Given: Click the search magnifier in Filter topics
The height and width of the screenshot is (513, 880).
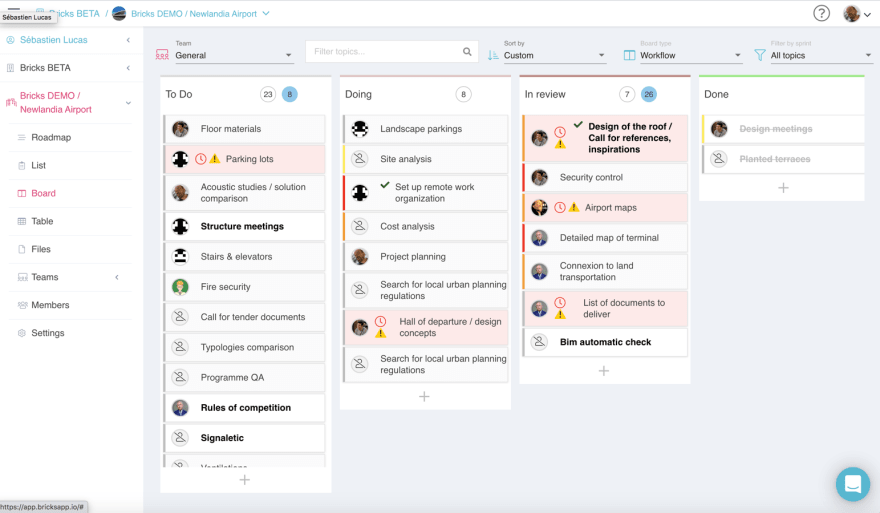Looking at the screenshot, I should [467, 52].
